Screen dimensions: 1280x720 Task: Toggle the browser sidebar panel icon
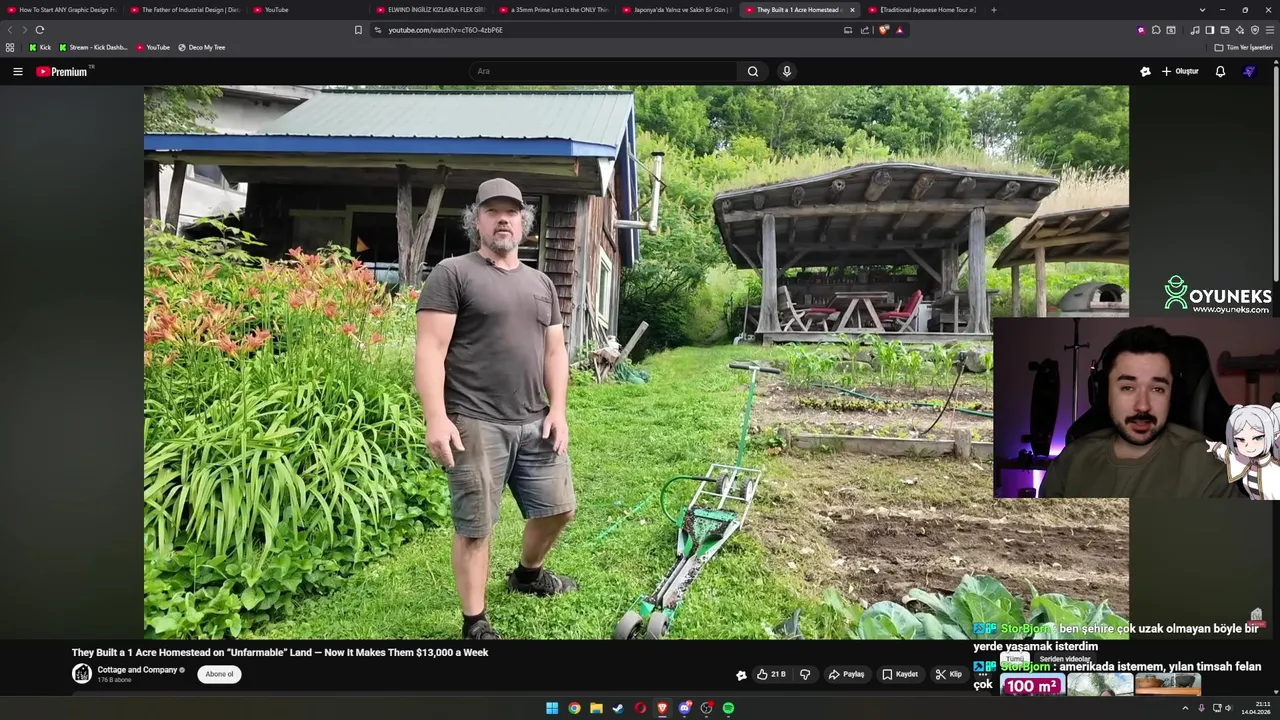(1209, 30)
